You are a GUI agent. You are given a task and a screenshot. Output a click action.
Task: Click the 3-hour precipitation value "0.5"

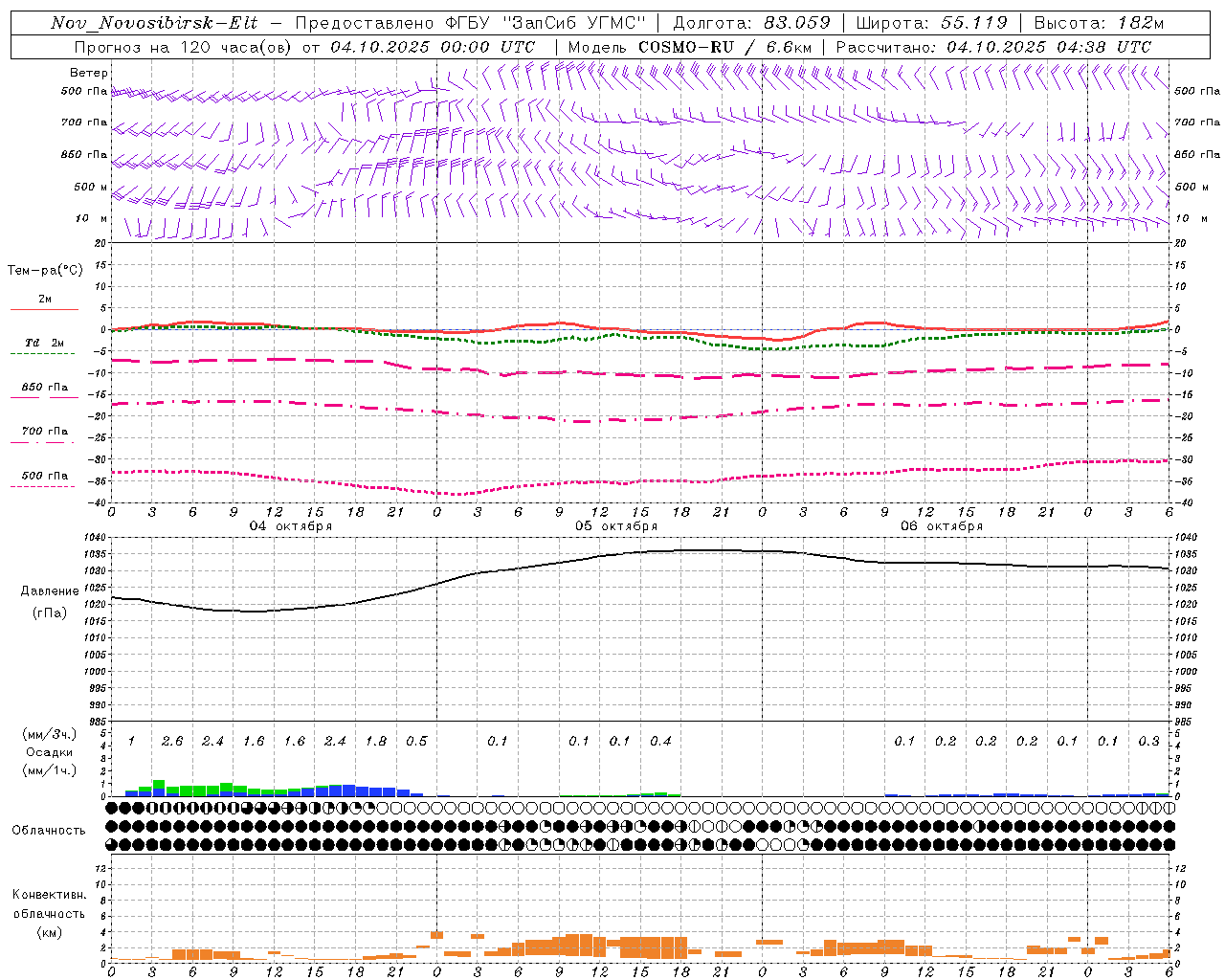pyautogui.click(x=416, y=742)
